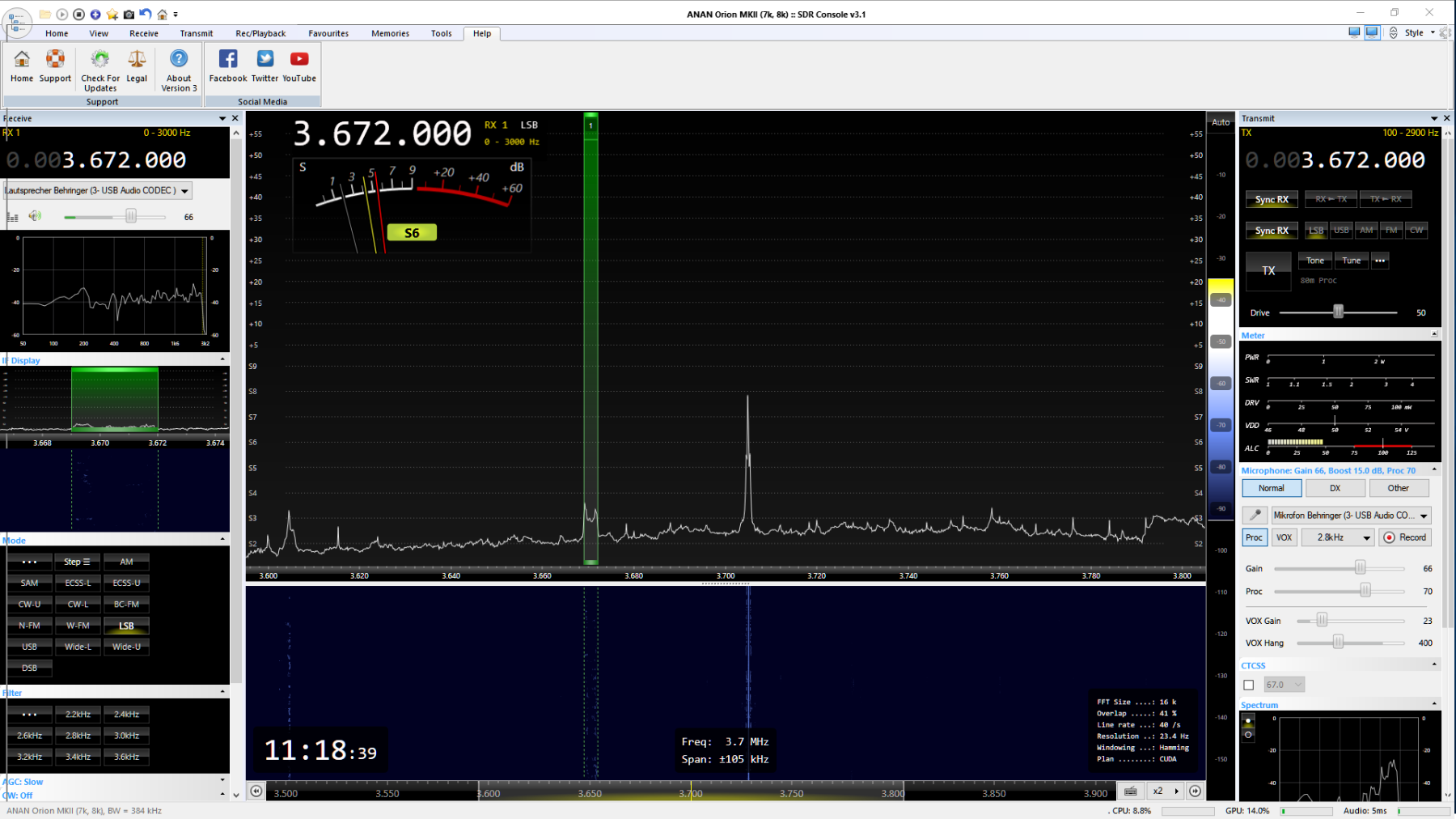Image resolution: width=1456 pixels, height=819 pixels.
Task: Adjust the Drive slider handle
Action: pyautogui.click(x=1339, y=312)
